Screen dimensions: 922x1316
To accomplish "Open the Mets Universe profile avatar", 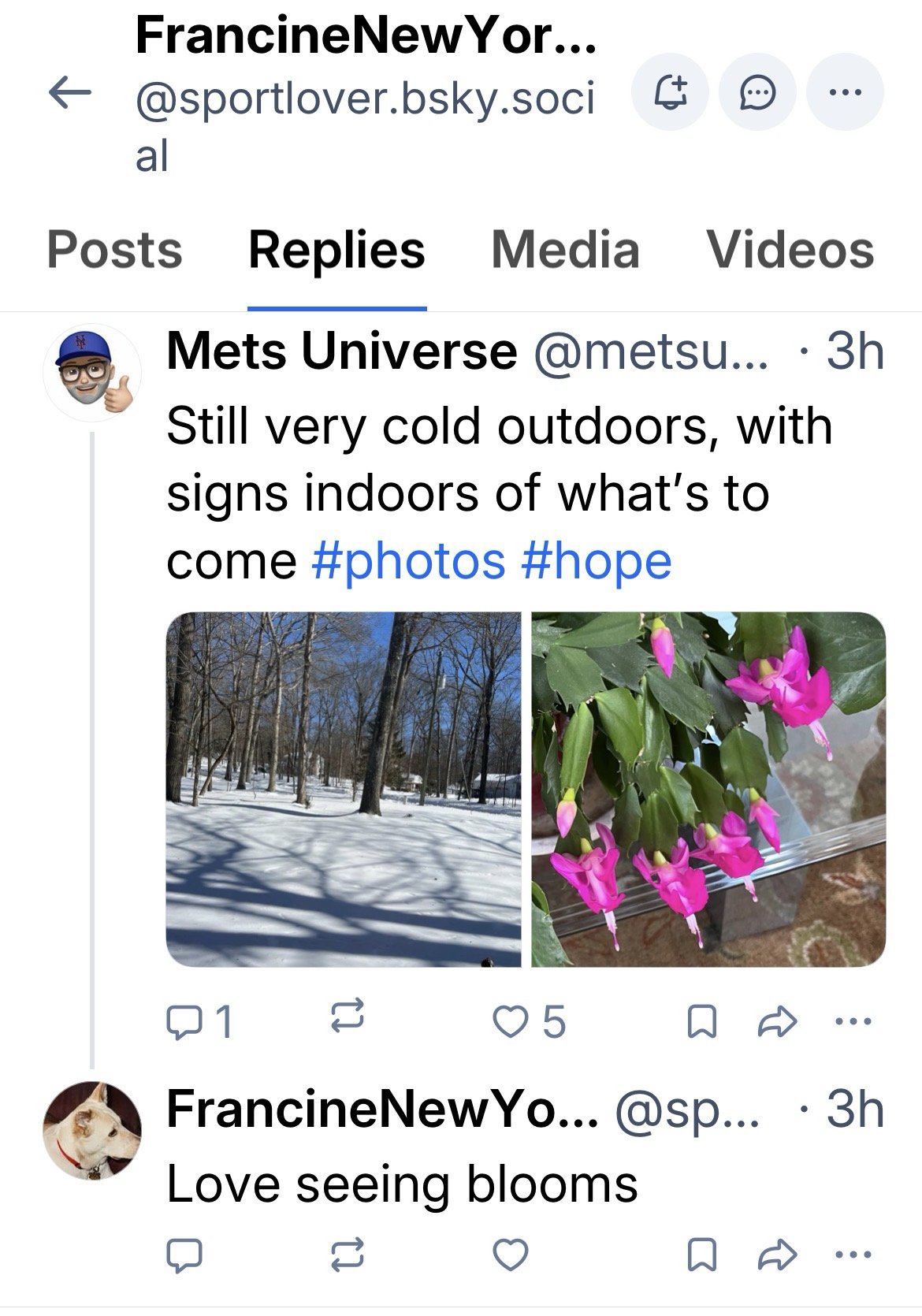I will [91, 373].
